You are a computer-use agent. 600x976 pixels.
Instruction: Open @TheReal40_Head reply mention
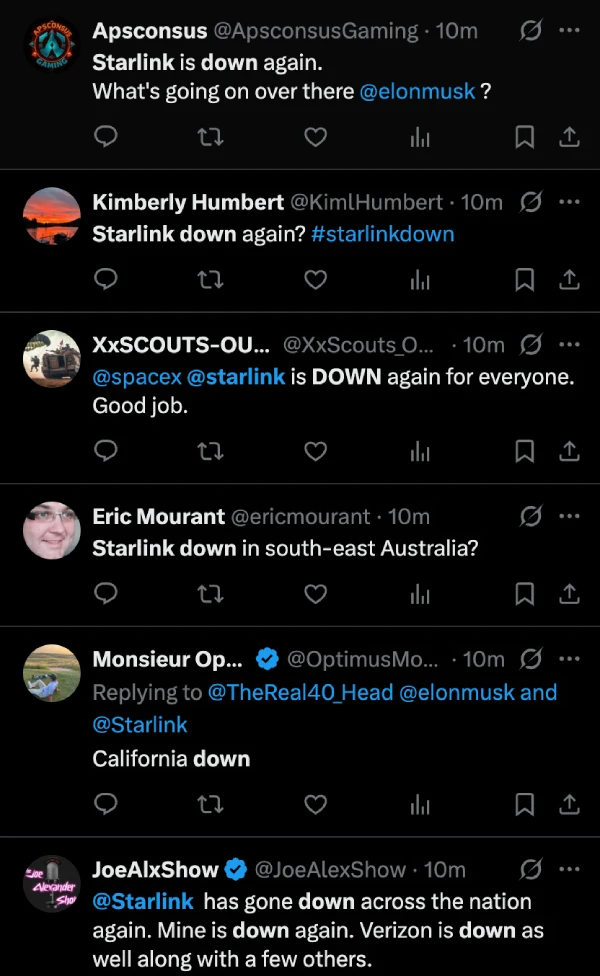[300, 692]
